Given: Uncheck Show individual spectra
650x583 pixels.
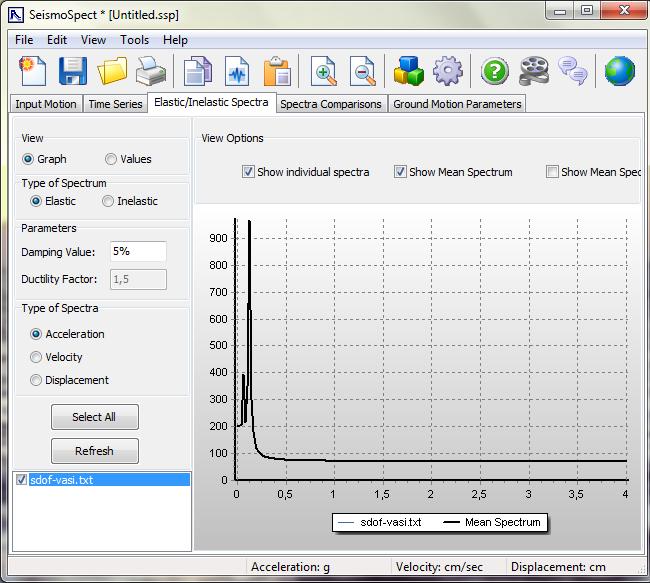Looking at the screenshot, I should (x=248, y=172).
